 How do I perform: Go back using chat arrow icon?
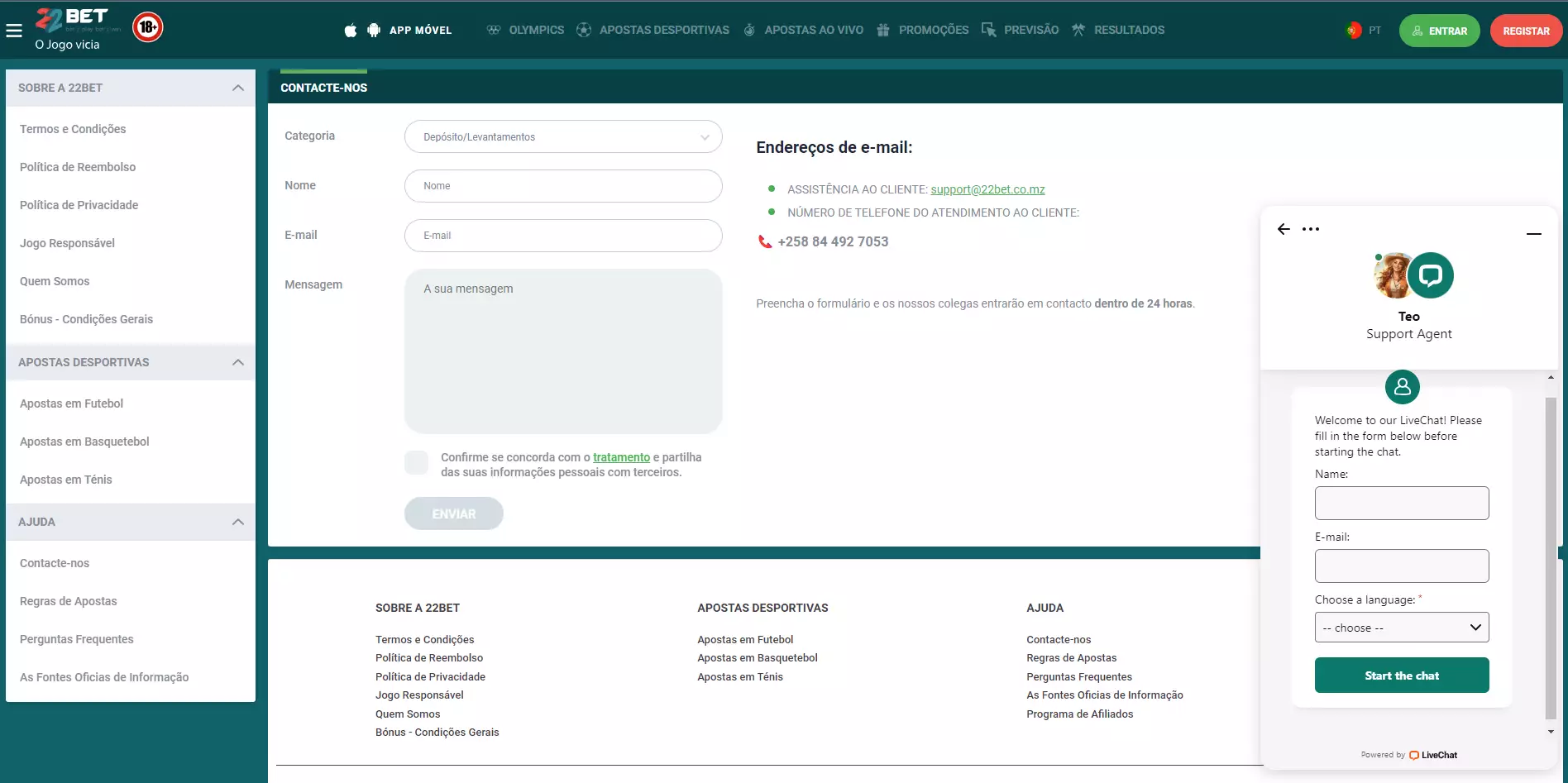coord(1284,229)
